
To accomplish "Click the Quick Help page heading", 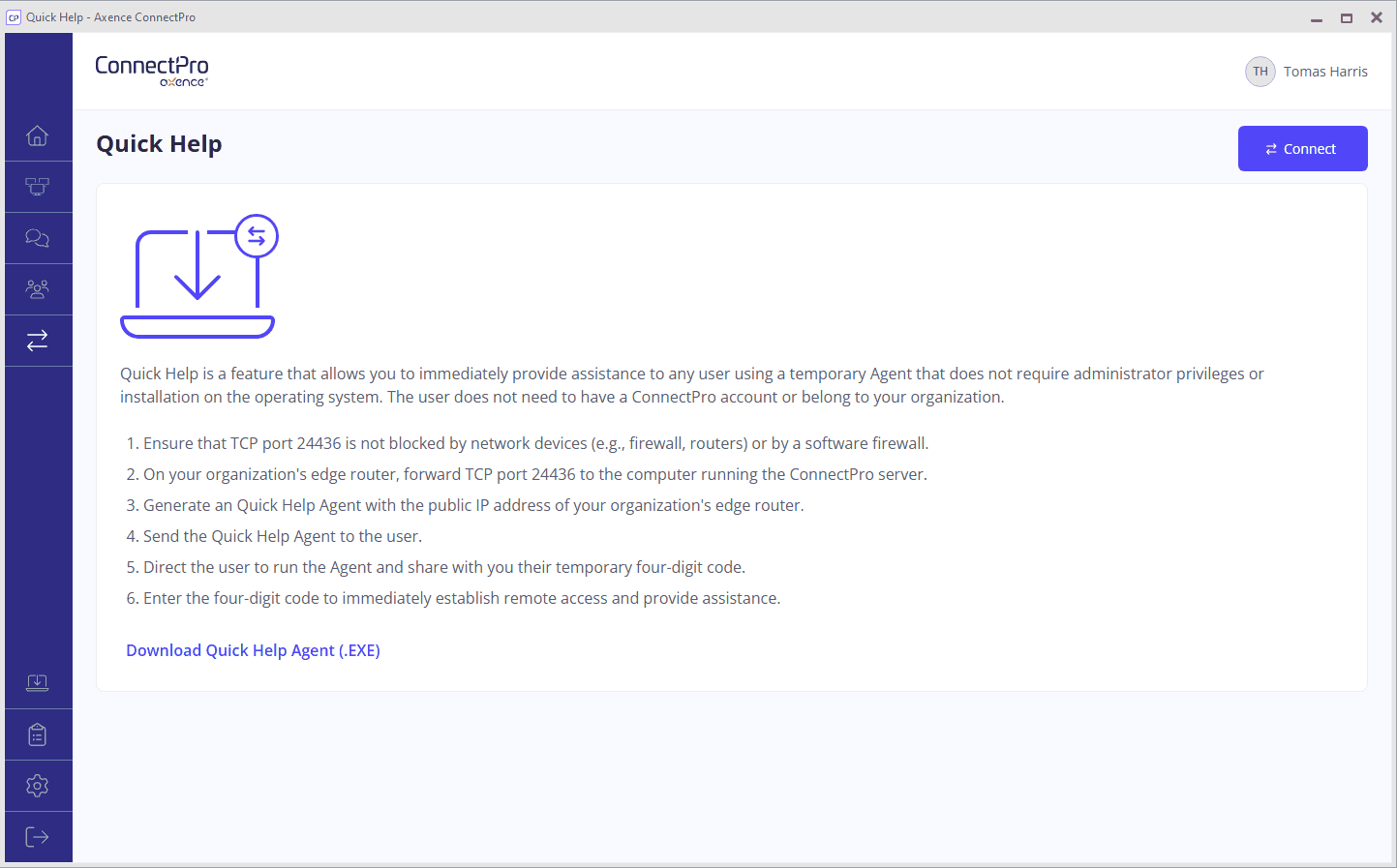I will click(160, 144).
